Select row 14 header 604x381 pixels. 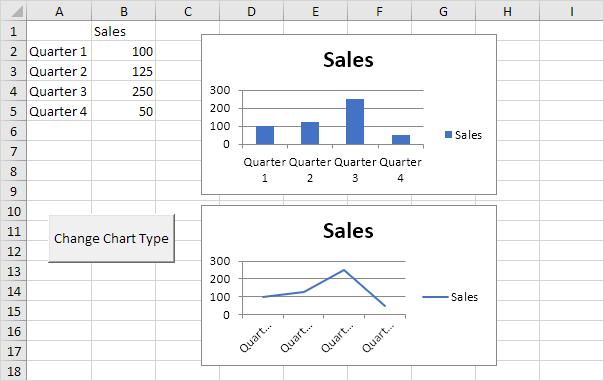point(13,292)
